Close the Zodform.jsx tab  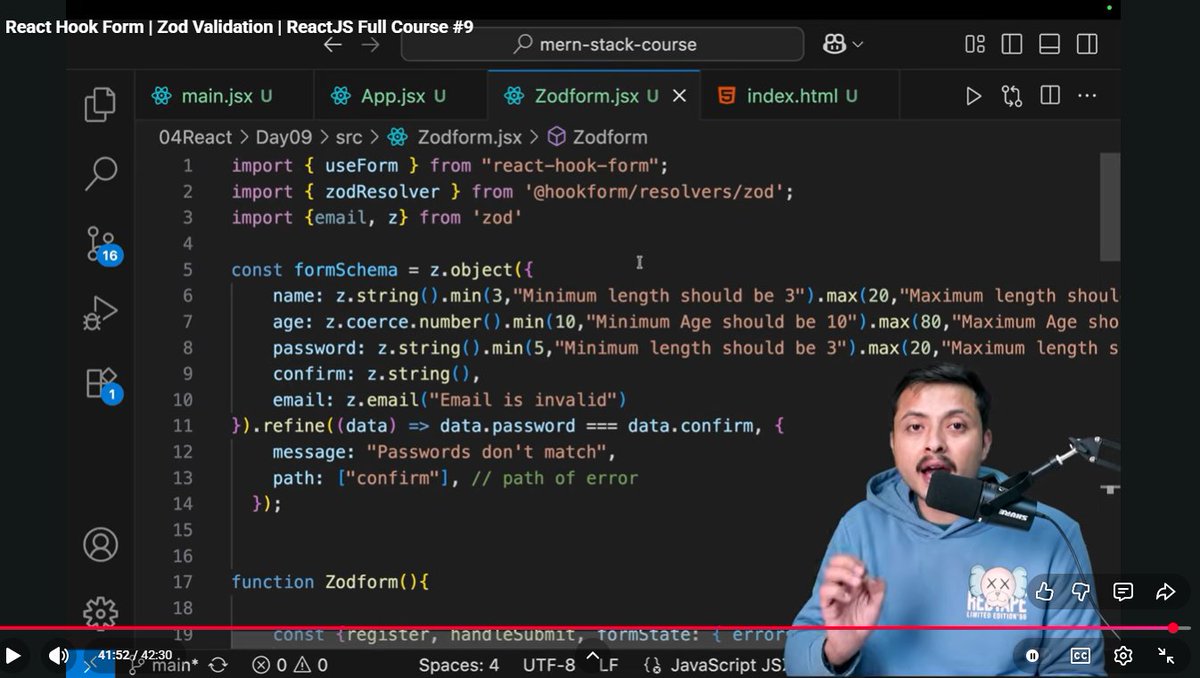679,96
